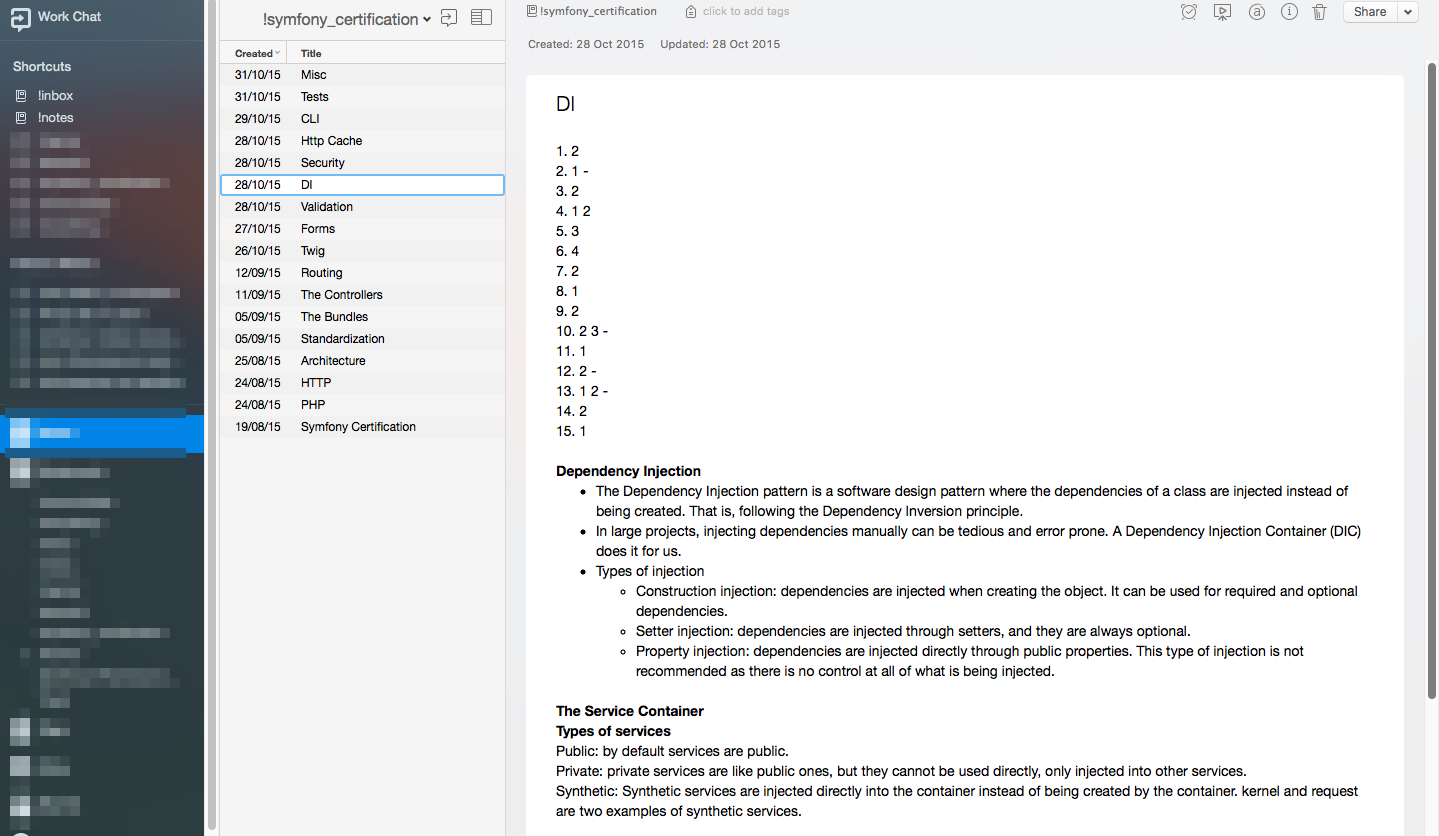
Task: Click the share notebook icon beside the notebook title
Action: click(x=449, y=17)
